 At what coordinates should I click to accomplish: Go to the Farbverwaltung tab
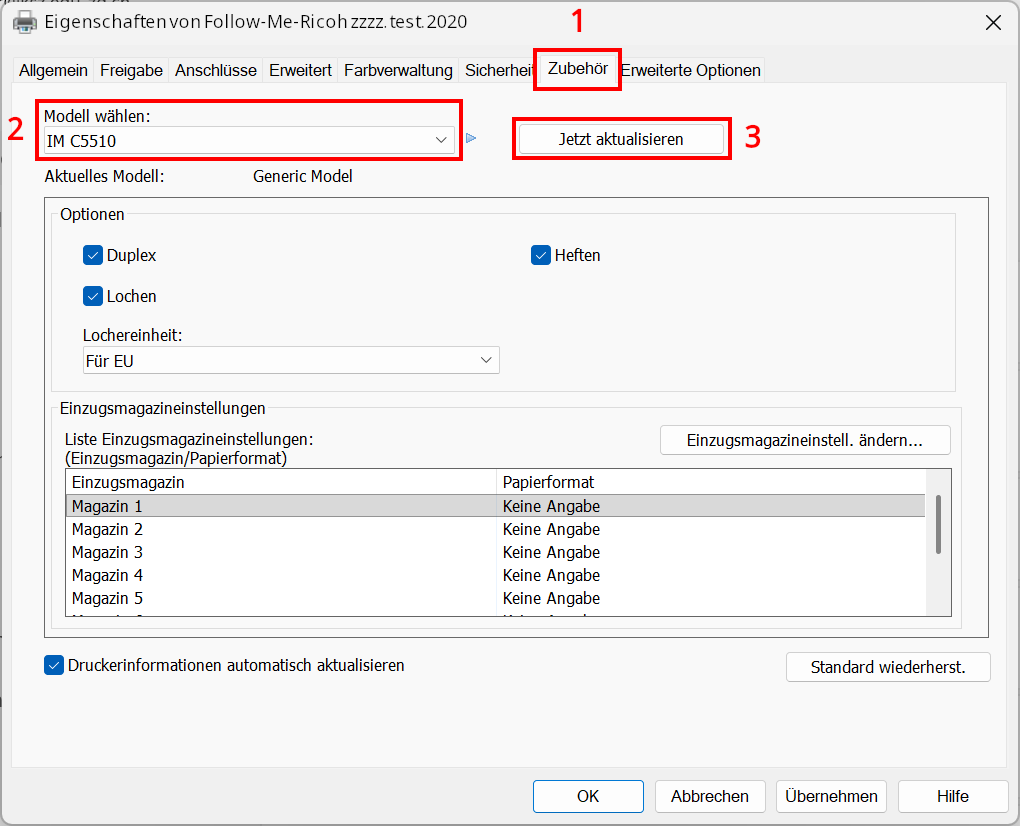(x=398, y=70)
